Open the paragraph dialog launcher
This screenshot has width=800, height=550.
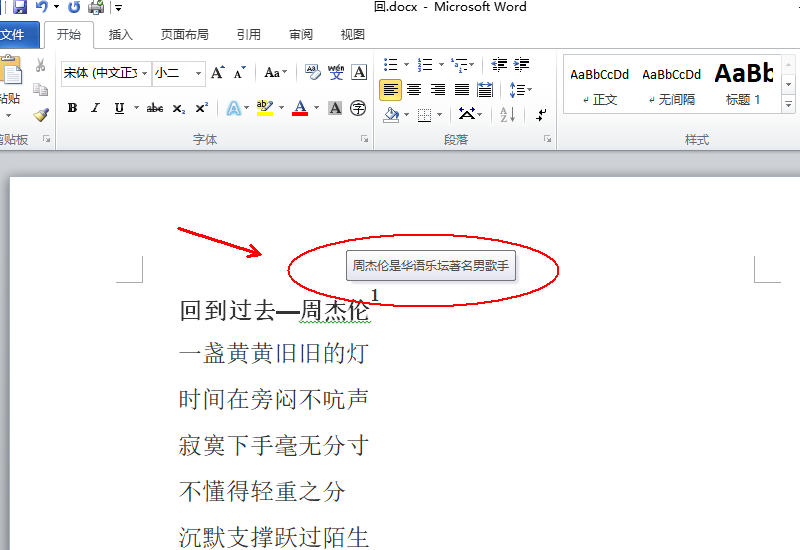(547, 139)
